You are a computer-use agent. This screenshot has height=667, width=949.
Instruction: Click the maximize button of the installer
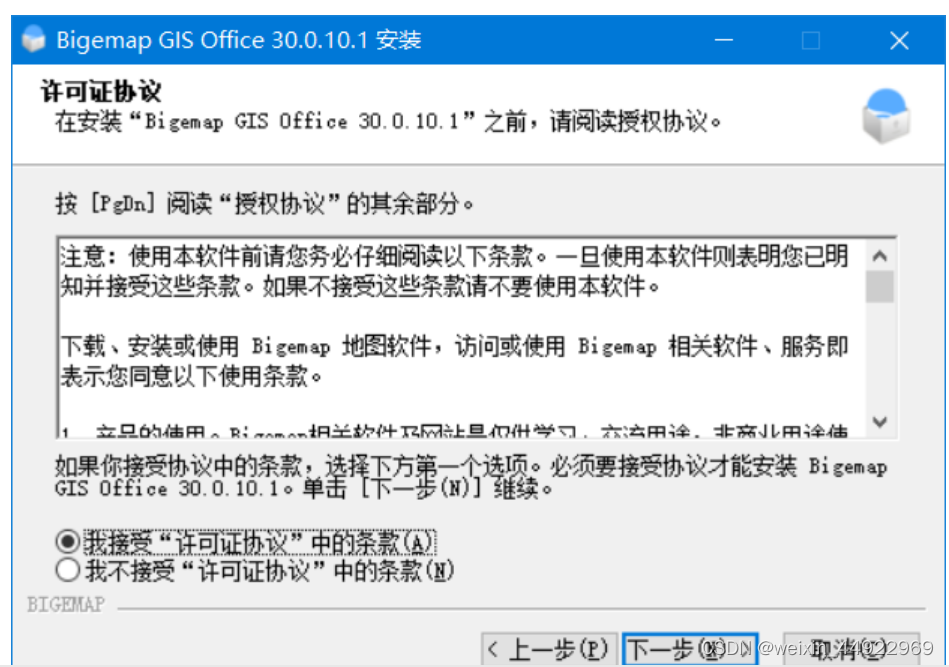pyautogui.click(x=811, y=40)
